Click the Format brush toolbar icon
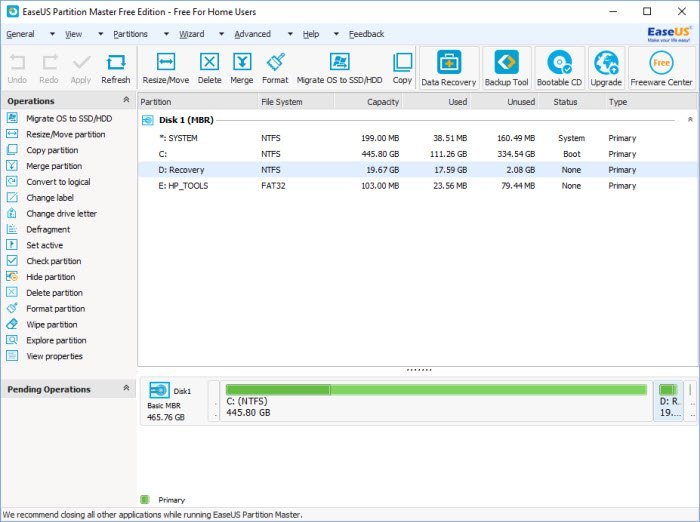700x522 pixels. click(x=275, y=62)
